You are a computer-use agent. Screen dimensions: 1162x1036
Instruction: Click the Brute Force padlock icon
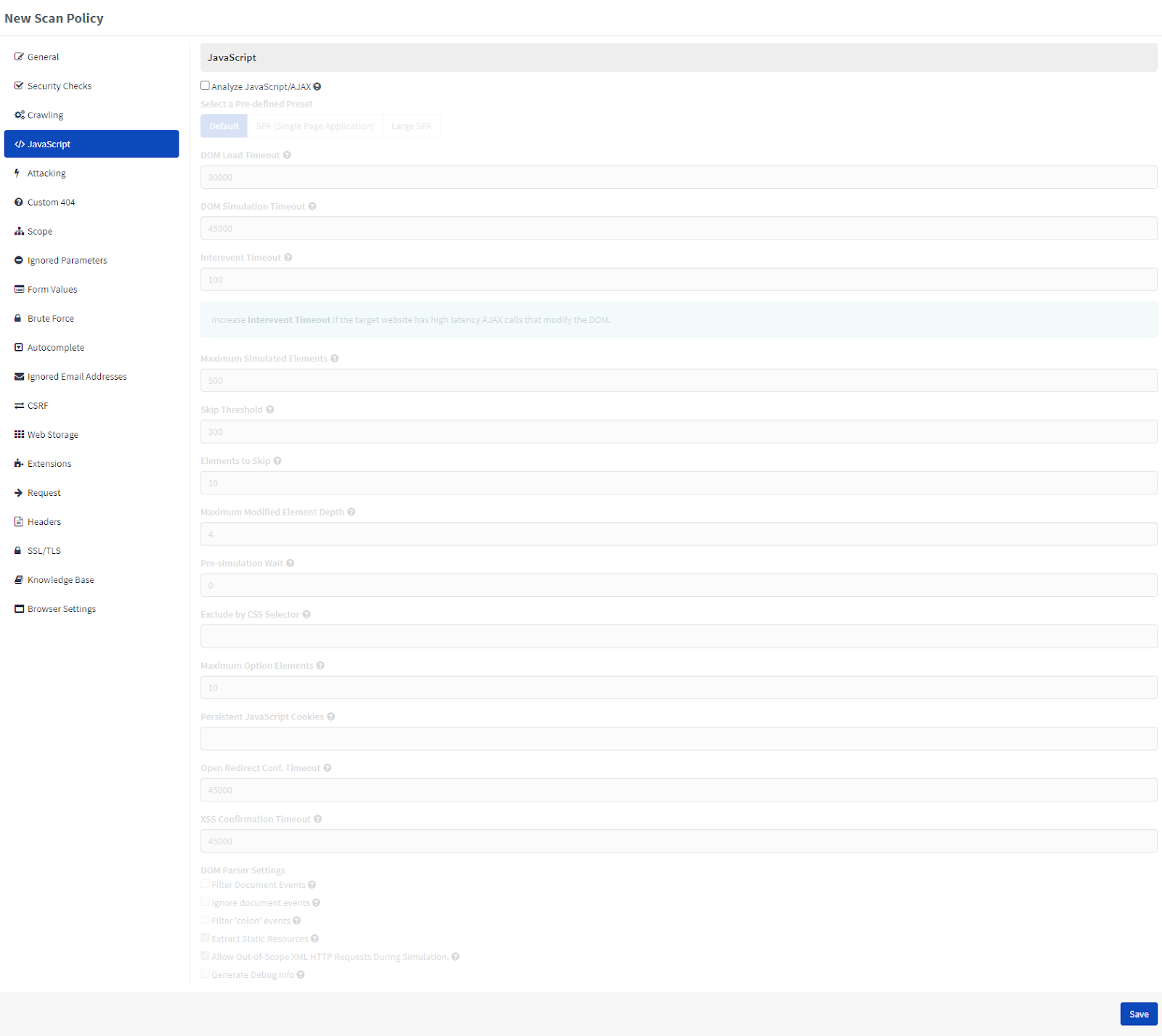click(x=18, y=318)
